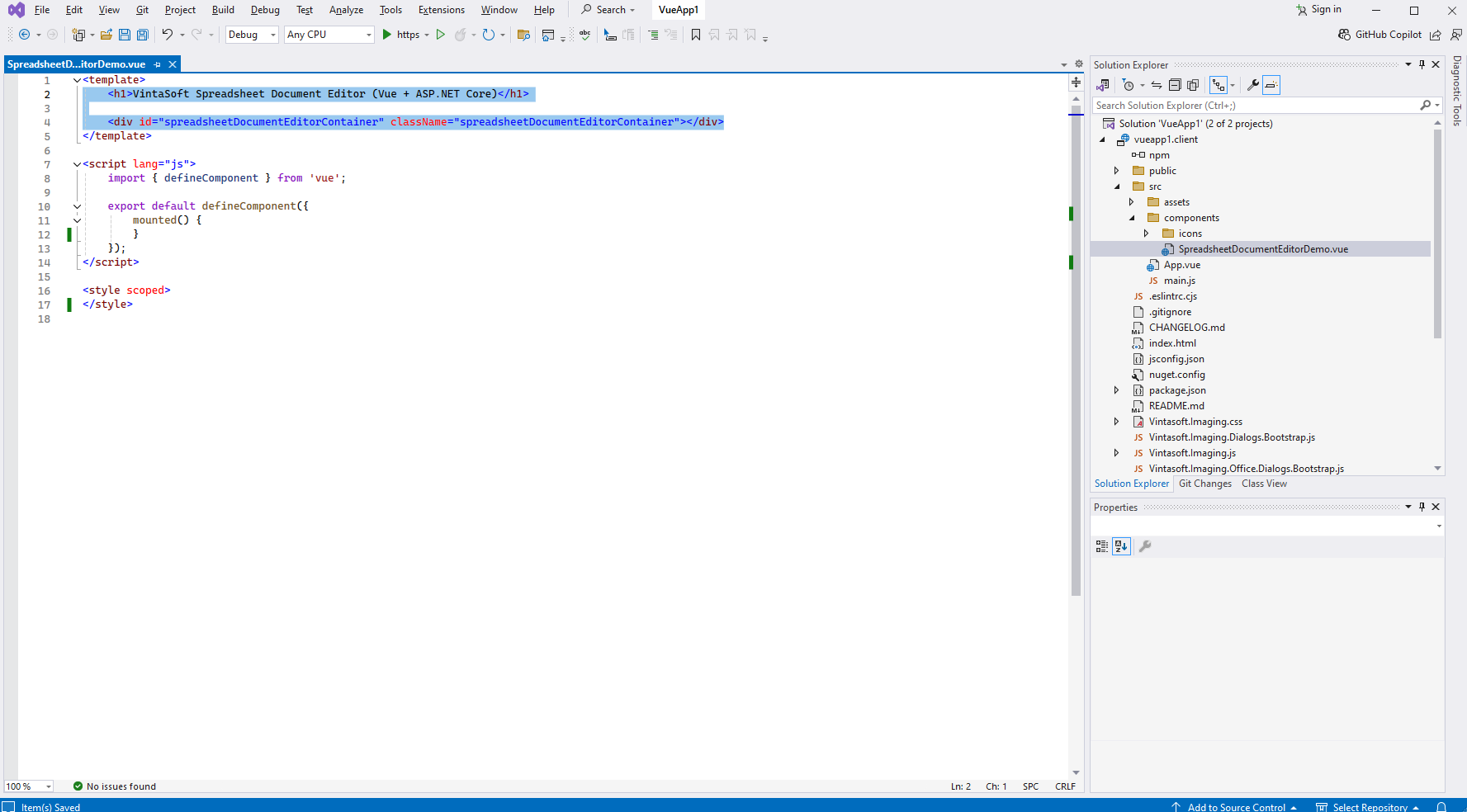Click Sync with Active Document icon
This screenshot has height=812, width=1467.
tap(1157, 85)
